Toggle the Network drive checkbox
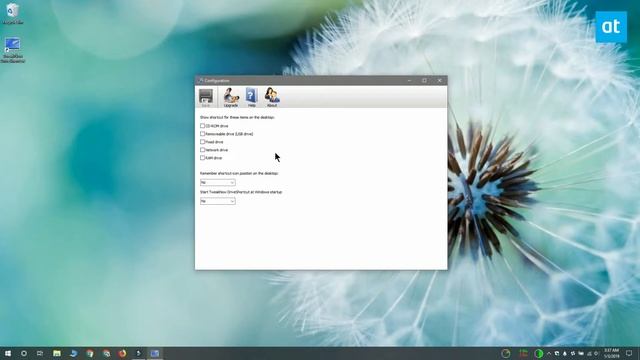The image size is (640, 360). (202, 150)
